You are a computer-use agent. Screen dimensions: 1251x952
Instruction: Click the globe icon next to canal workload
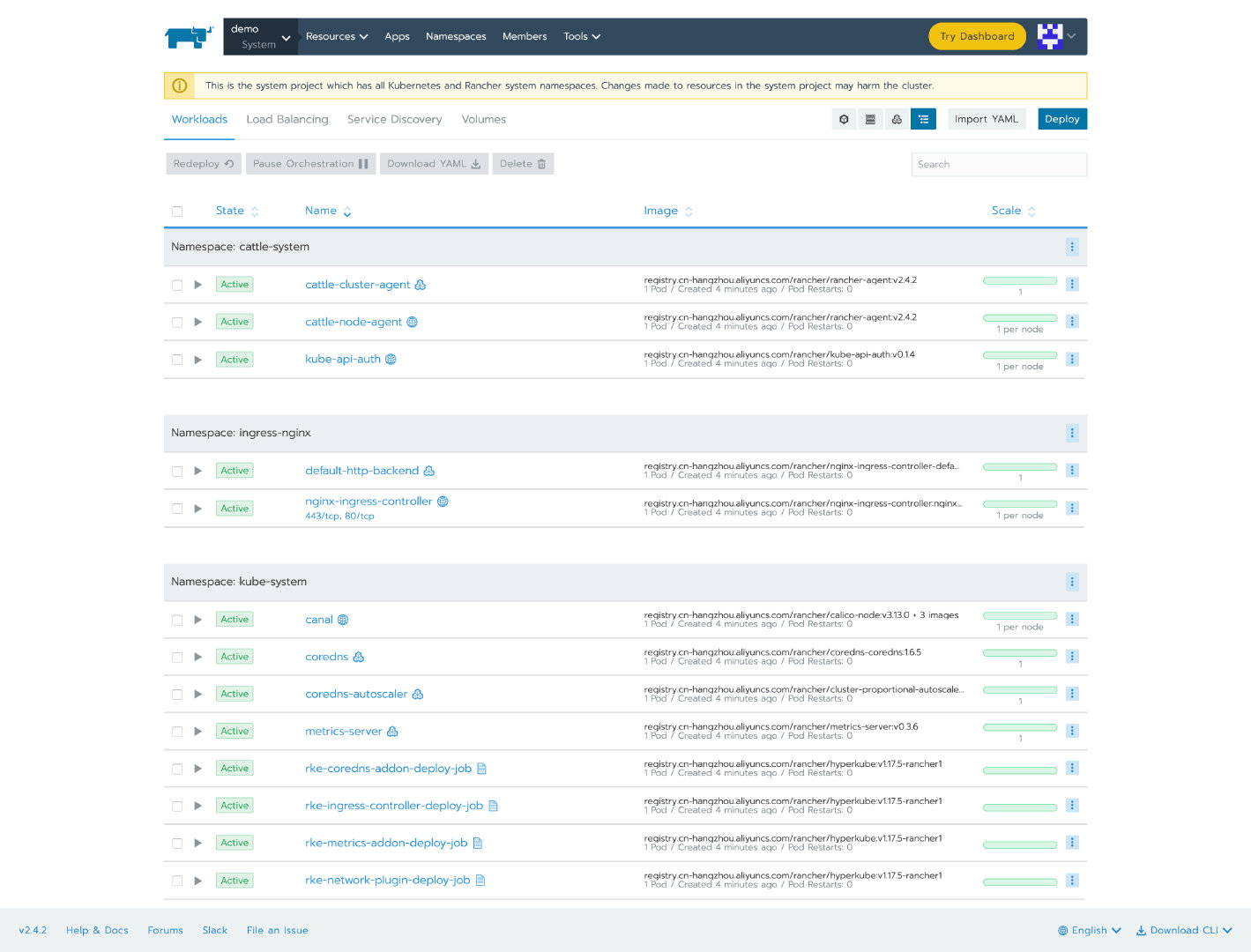pos(342,619)
